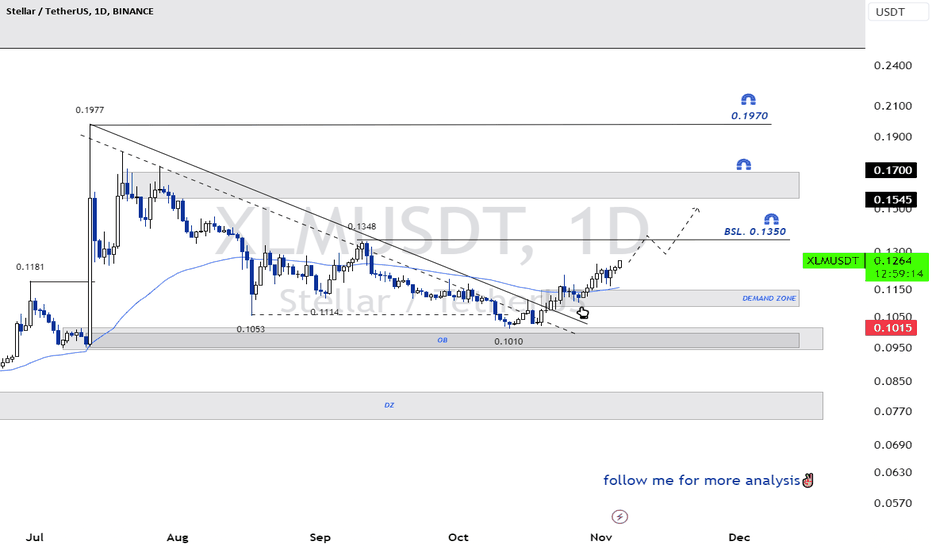Click the Aug label on time axis
932x550 pixels.
[x=177, y=538]
